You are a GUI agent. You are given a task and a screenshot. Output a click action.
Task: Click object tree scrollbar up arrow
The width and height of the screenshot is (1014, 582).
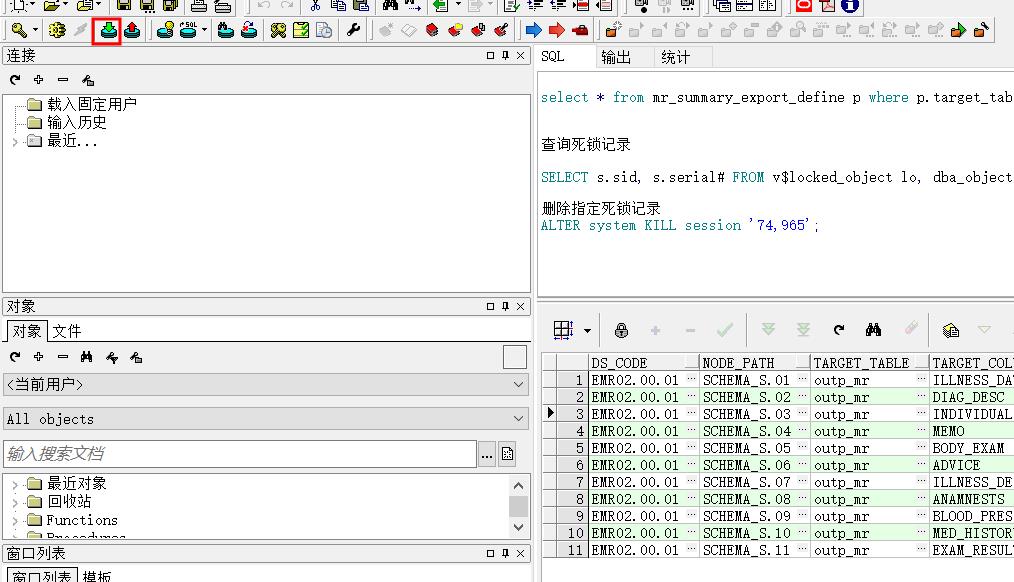click(518, 486)
